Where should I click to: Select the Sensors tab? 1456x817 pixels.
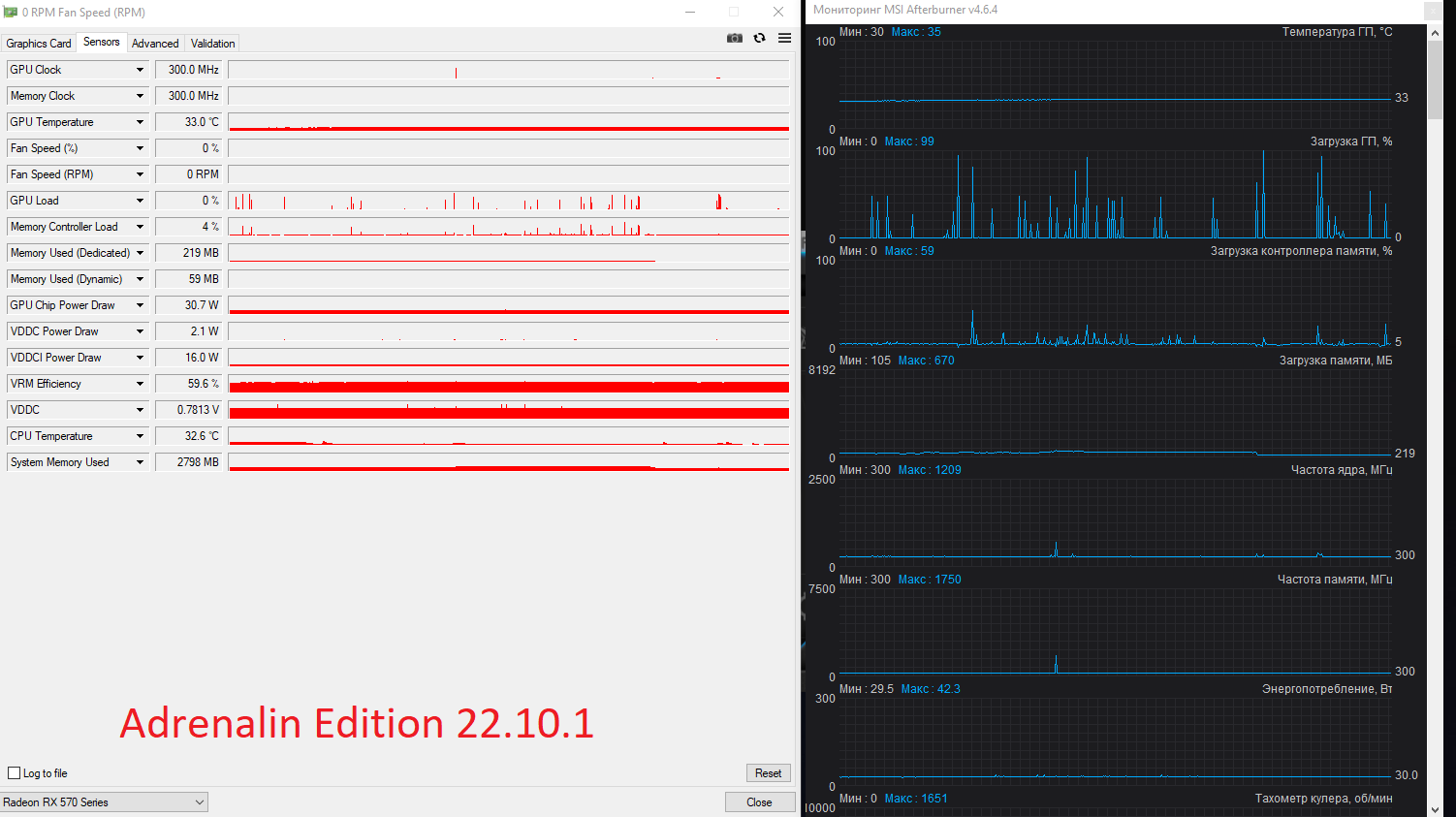click(102, 42)
